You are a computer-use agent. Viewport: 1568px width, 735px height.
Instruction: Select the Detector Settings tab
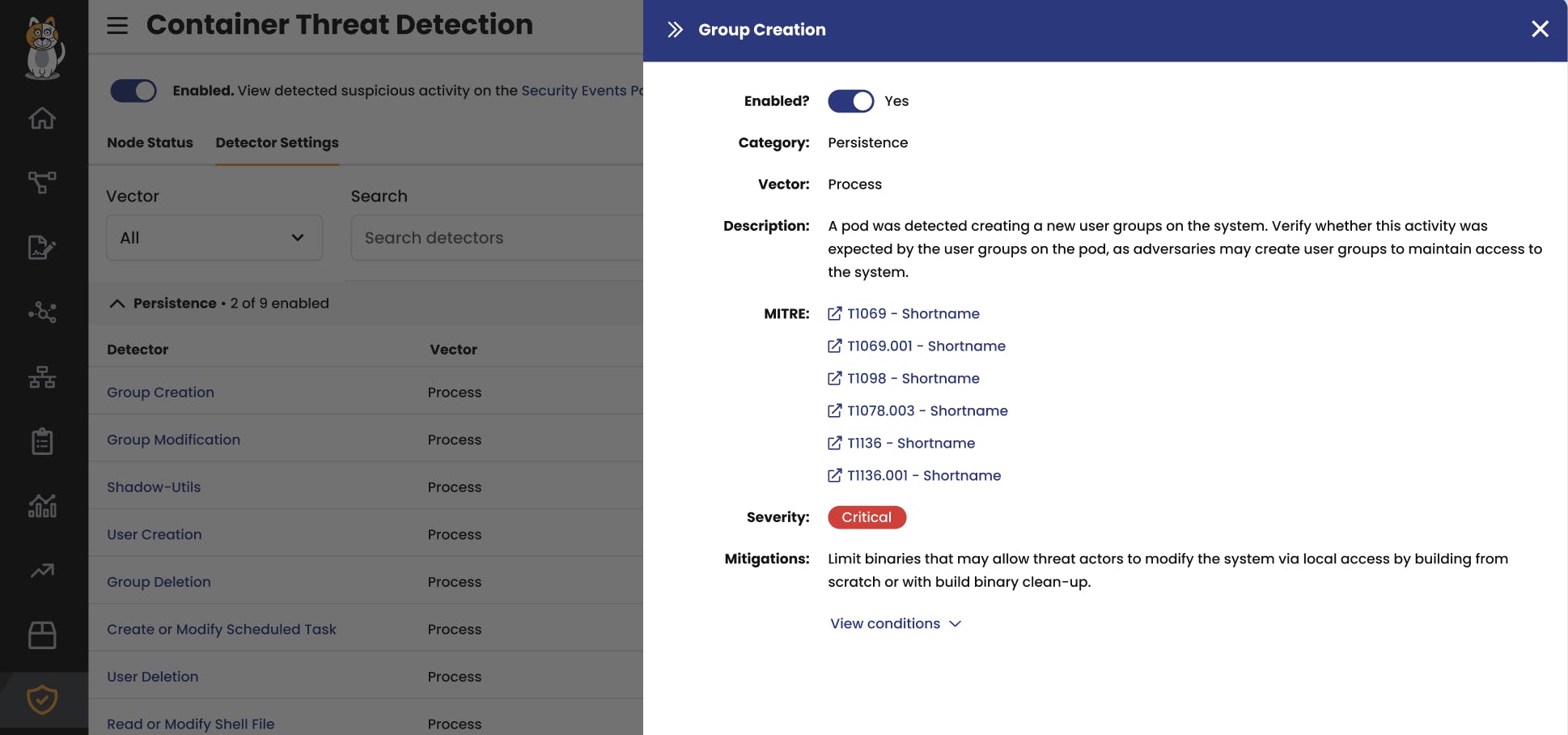coord(277,142)
